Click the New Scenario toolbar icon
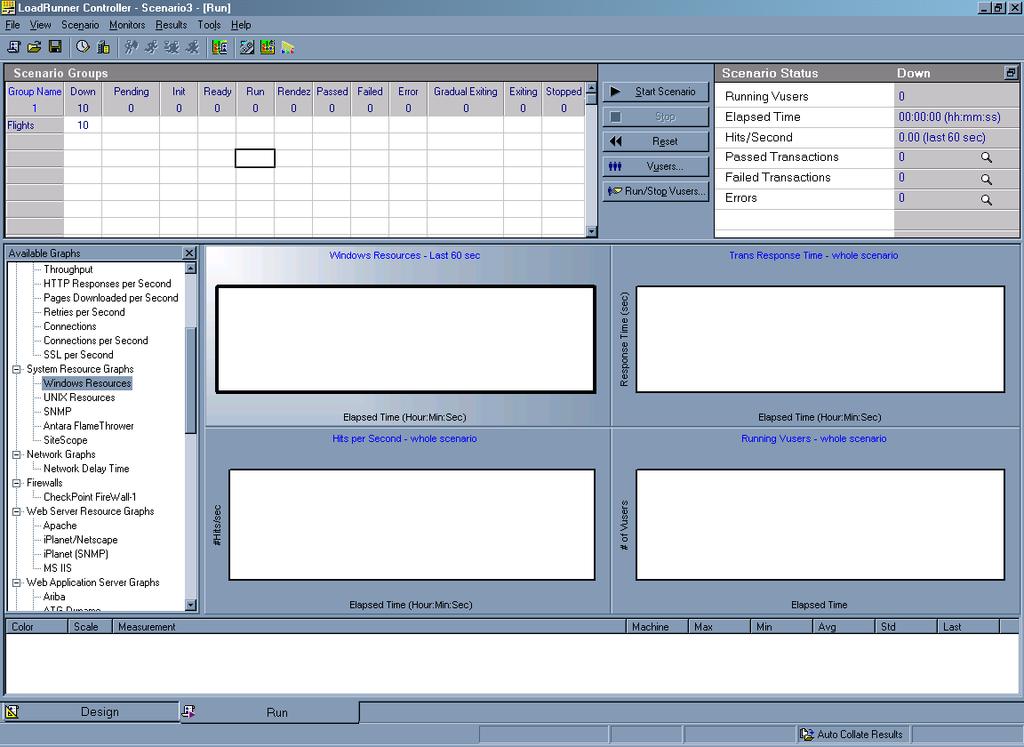 14,47
